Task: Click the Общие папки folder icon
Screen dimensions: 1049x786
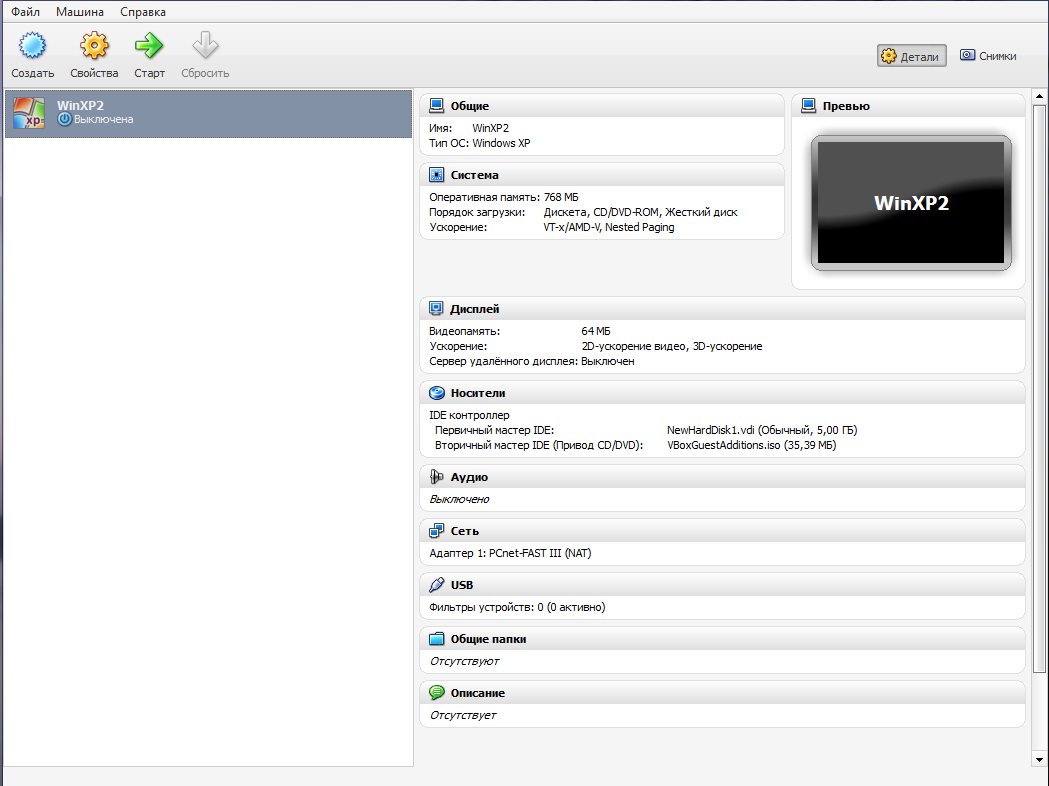Action: point(436,639)
